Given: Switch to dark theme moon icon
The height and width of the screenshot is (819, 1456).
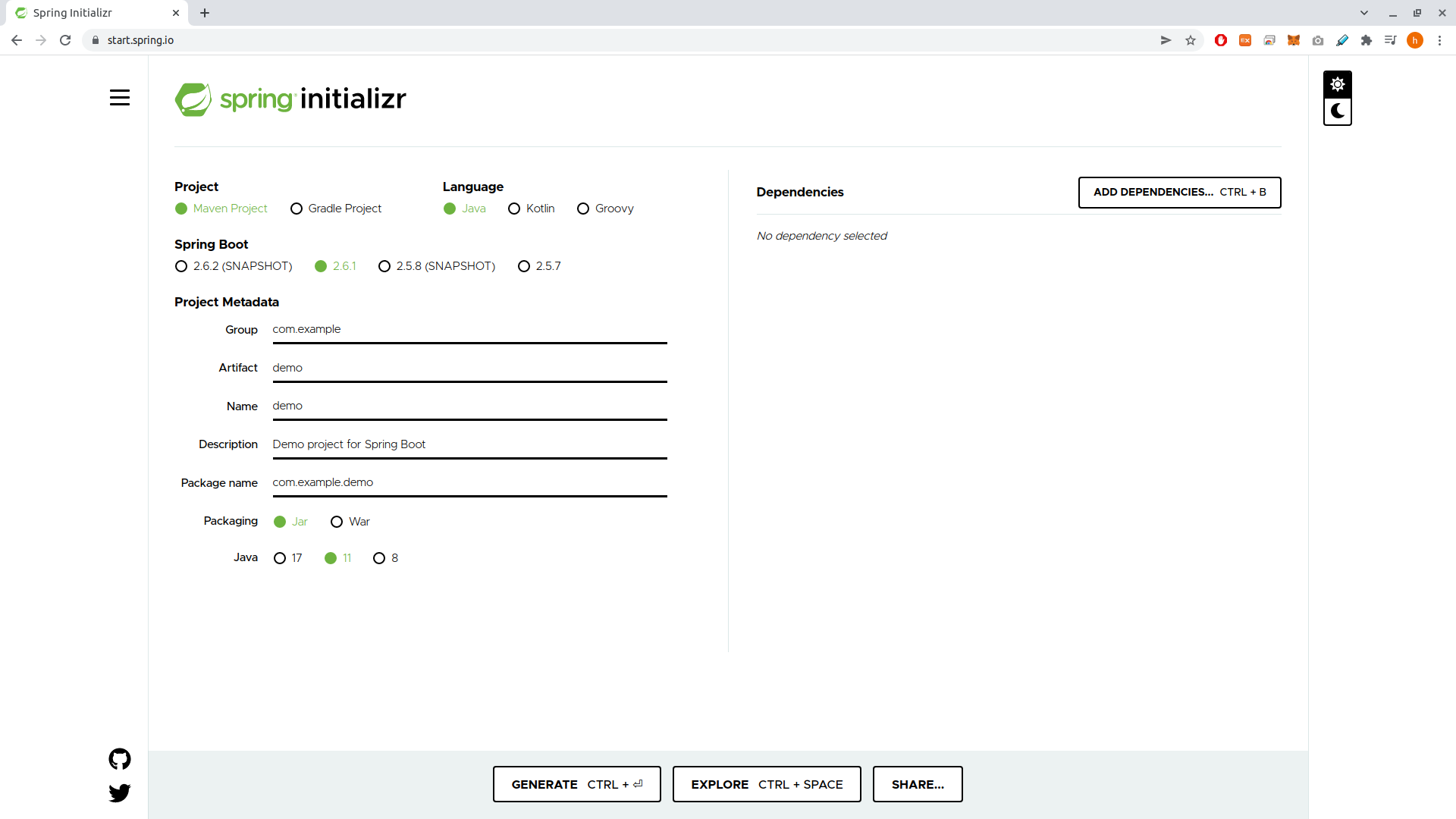Looking at the screenshot, I should tap(1337, 111).
